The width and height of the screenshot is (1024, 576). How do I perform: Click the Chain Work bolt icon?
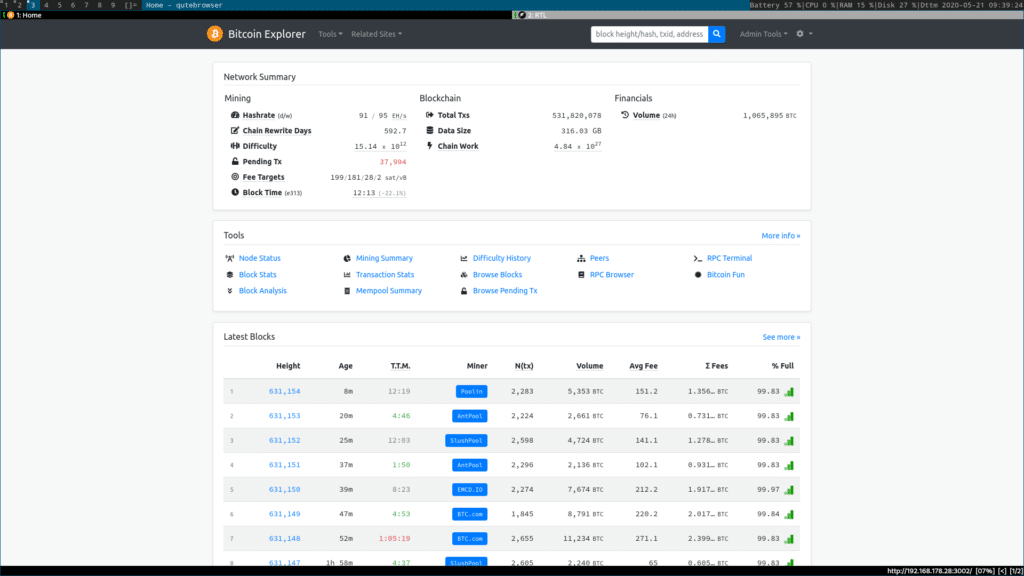coord(430,146)
